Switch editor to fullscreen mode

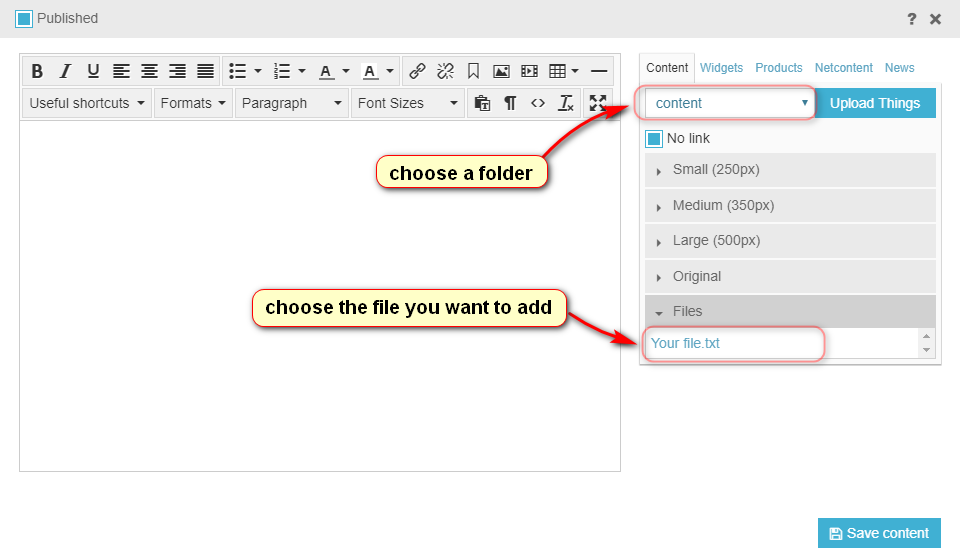coord(598,103)
